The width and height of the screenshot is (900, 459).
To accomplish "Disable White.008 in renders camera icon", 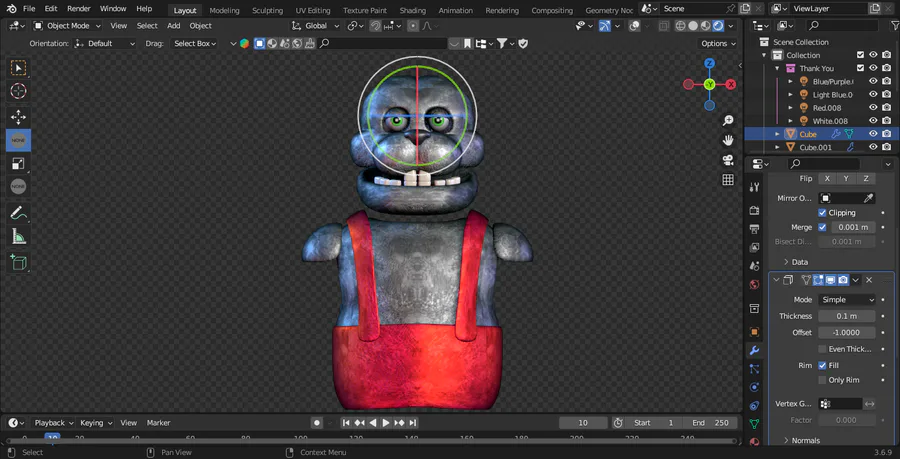I will pos(887,120).
